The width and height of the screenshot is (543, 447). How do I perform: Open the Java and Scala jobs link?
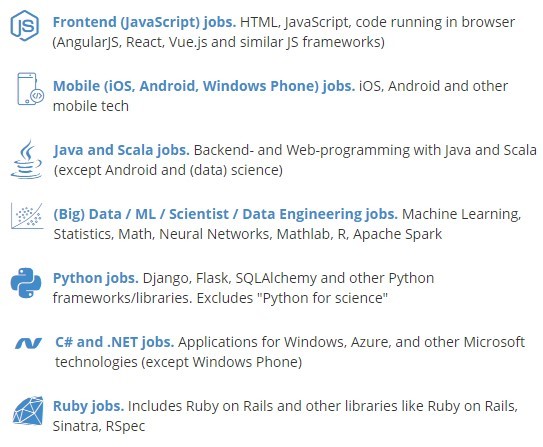[122, 150]
